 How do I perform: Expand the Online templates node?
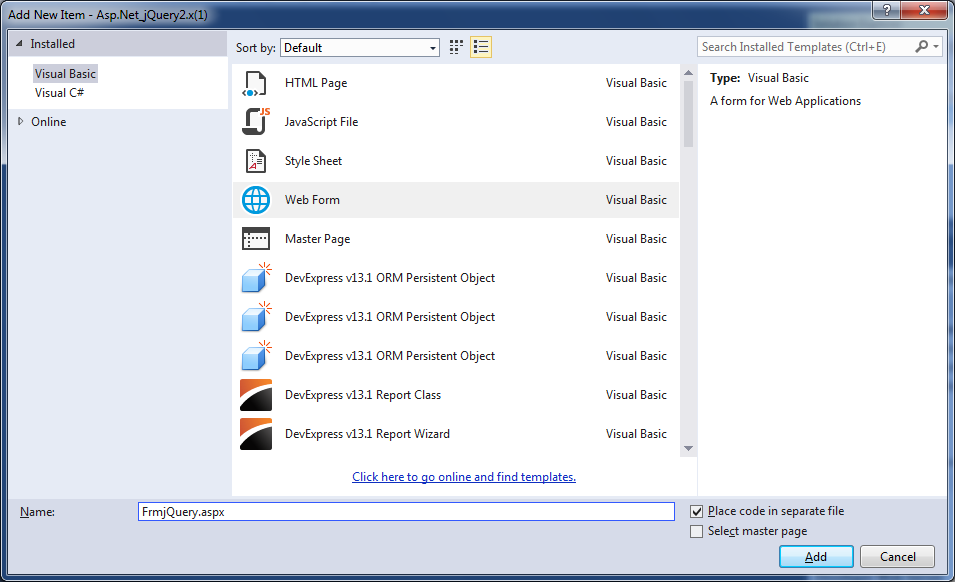coord(21,122)
